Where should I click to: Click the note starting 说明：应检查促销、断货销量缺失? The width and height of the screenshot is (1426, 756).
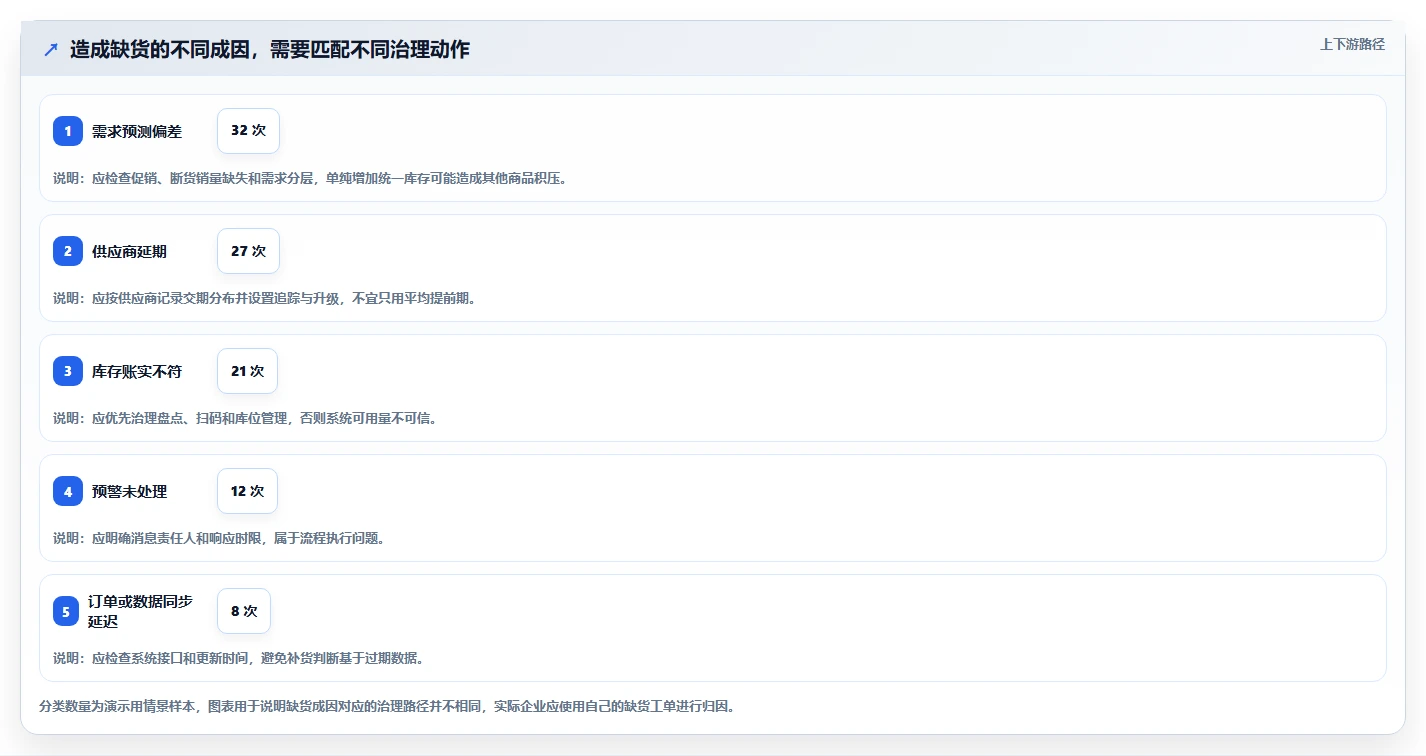(310, 178)
